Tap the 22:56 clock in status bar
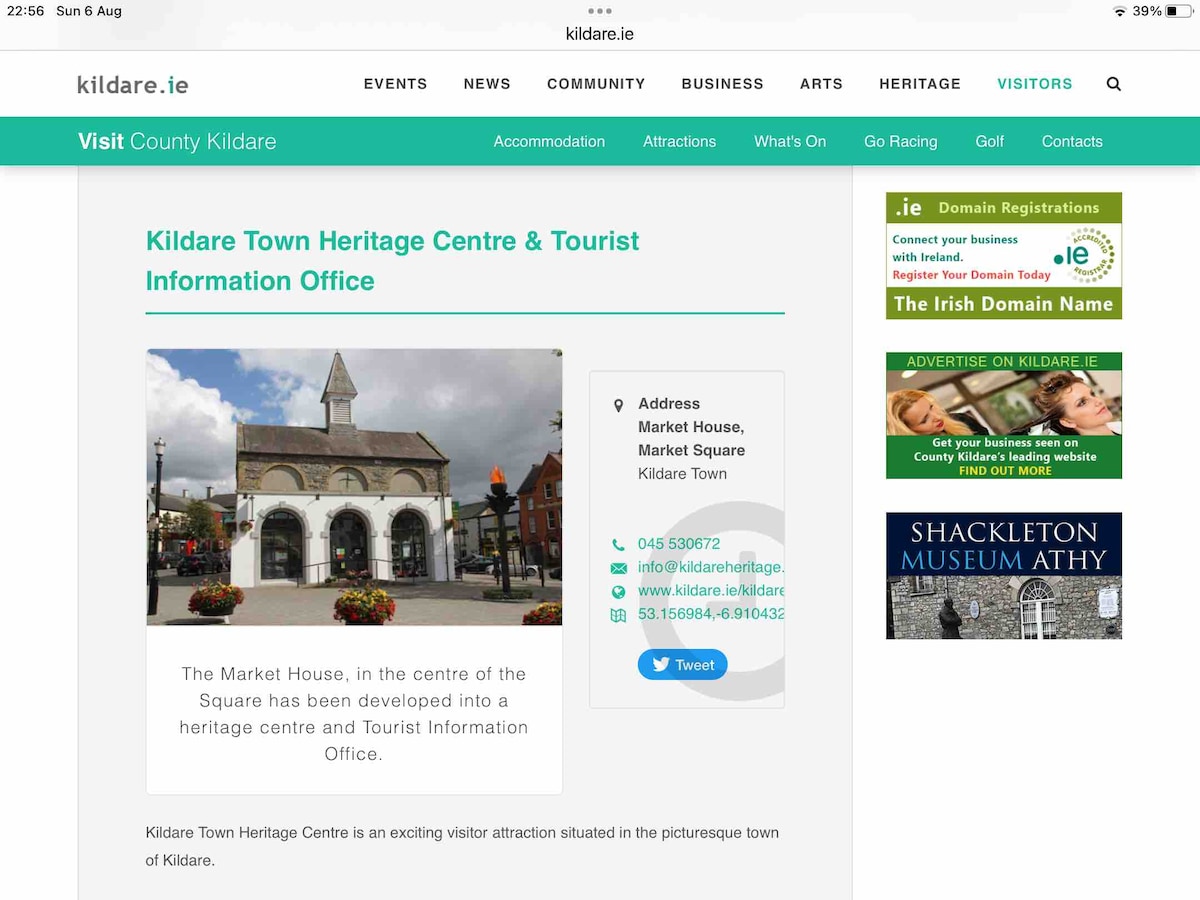Screen dimensions: 1200x900 point(26,11)
